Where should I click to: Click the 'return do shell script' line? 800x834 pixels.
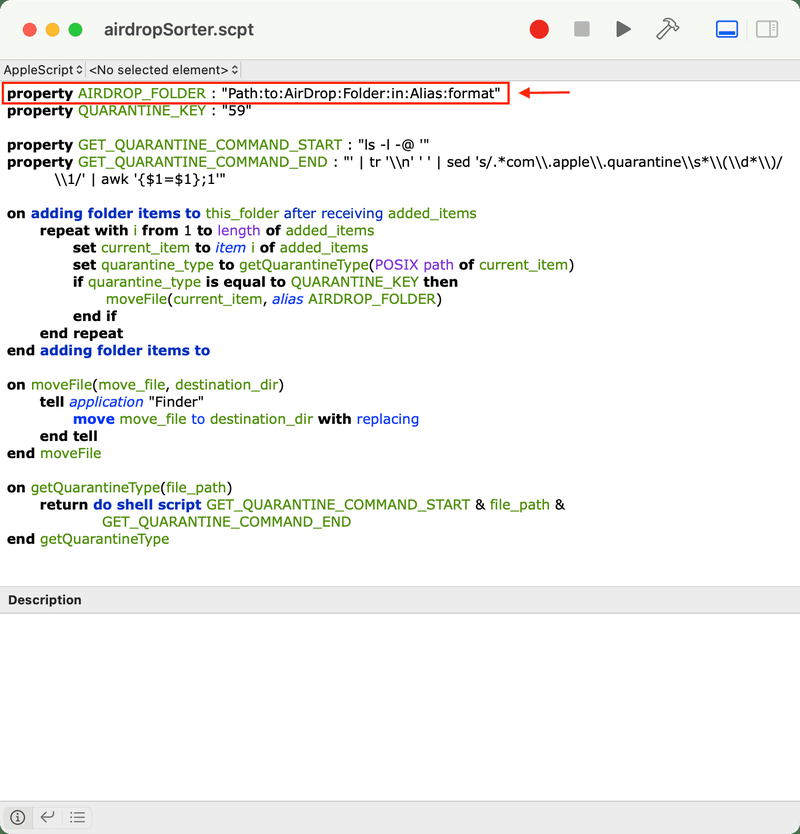pyautogui.click(x=302, y=505)
